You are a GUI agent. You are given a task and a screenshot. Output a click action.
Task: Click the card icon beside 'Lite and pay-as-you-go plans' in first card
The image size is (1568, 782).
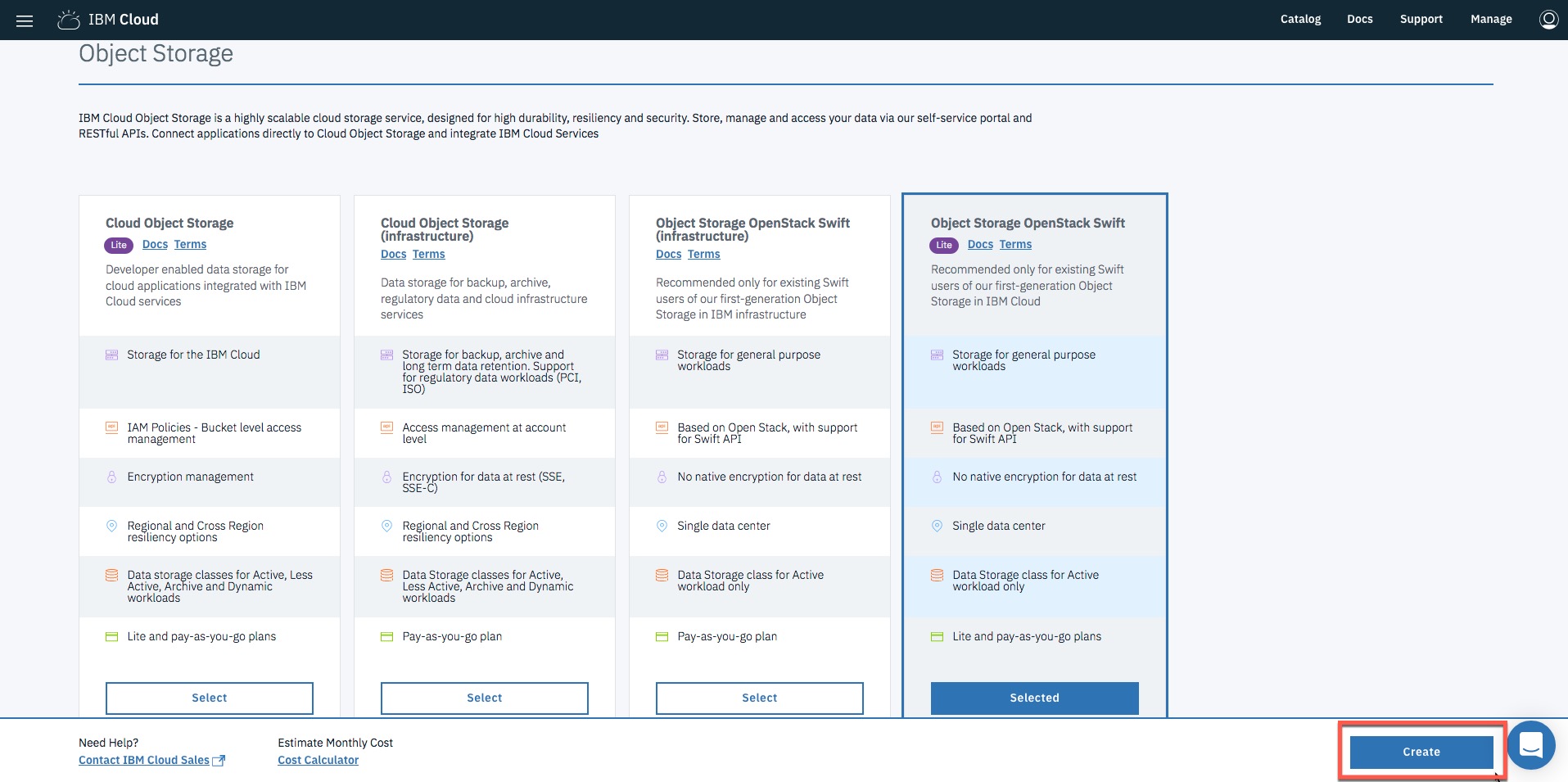[x=111, y=636]
